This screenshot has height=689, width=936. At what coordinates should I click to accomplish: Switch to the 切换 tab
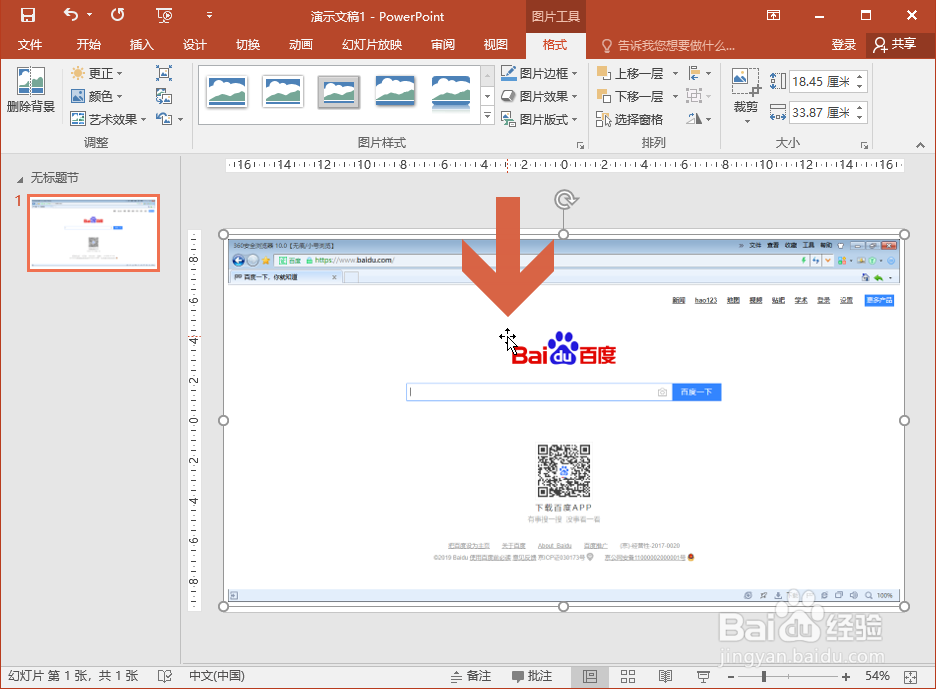tap(248, 45)
